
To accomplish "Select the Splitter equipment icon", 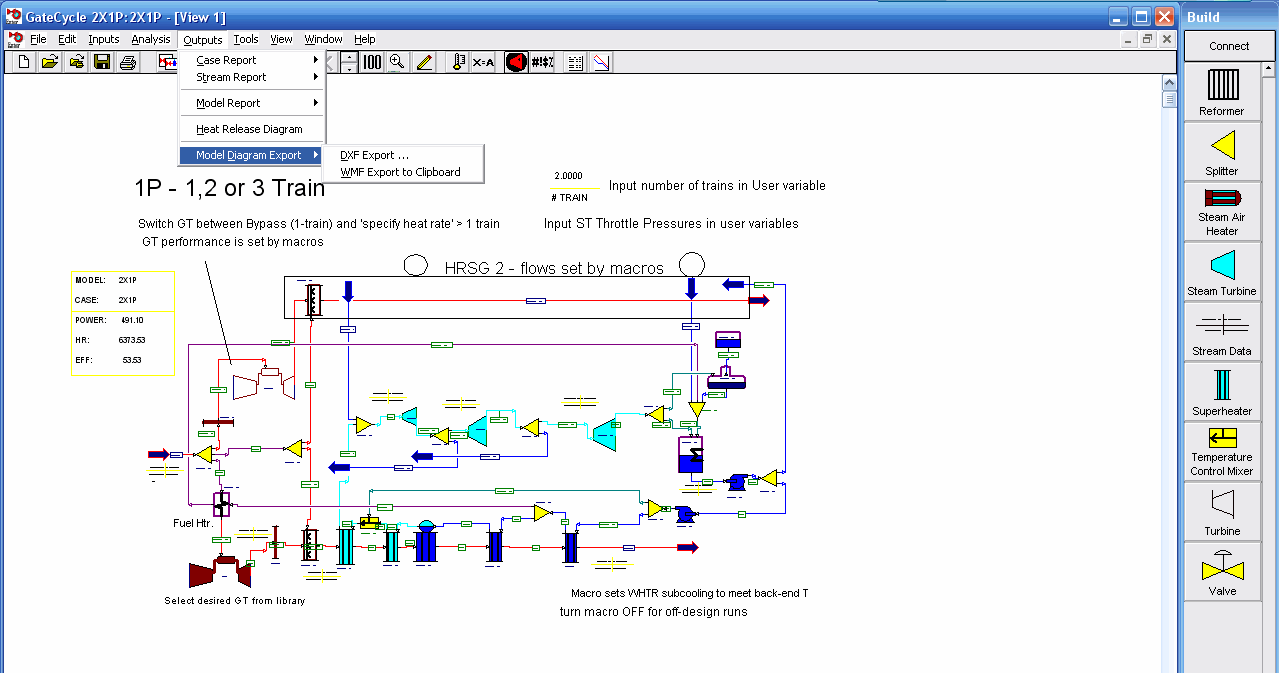I will coord(1221,151).
